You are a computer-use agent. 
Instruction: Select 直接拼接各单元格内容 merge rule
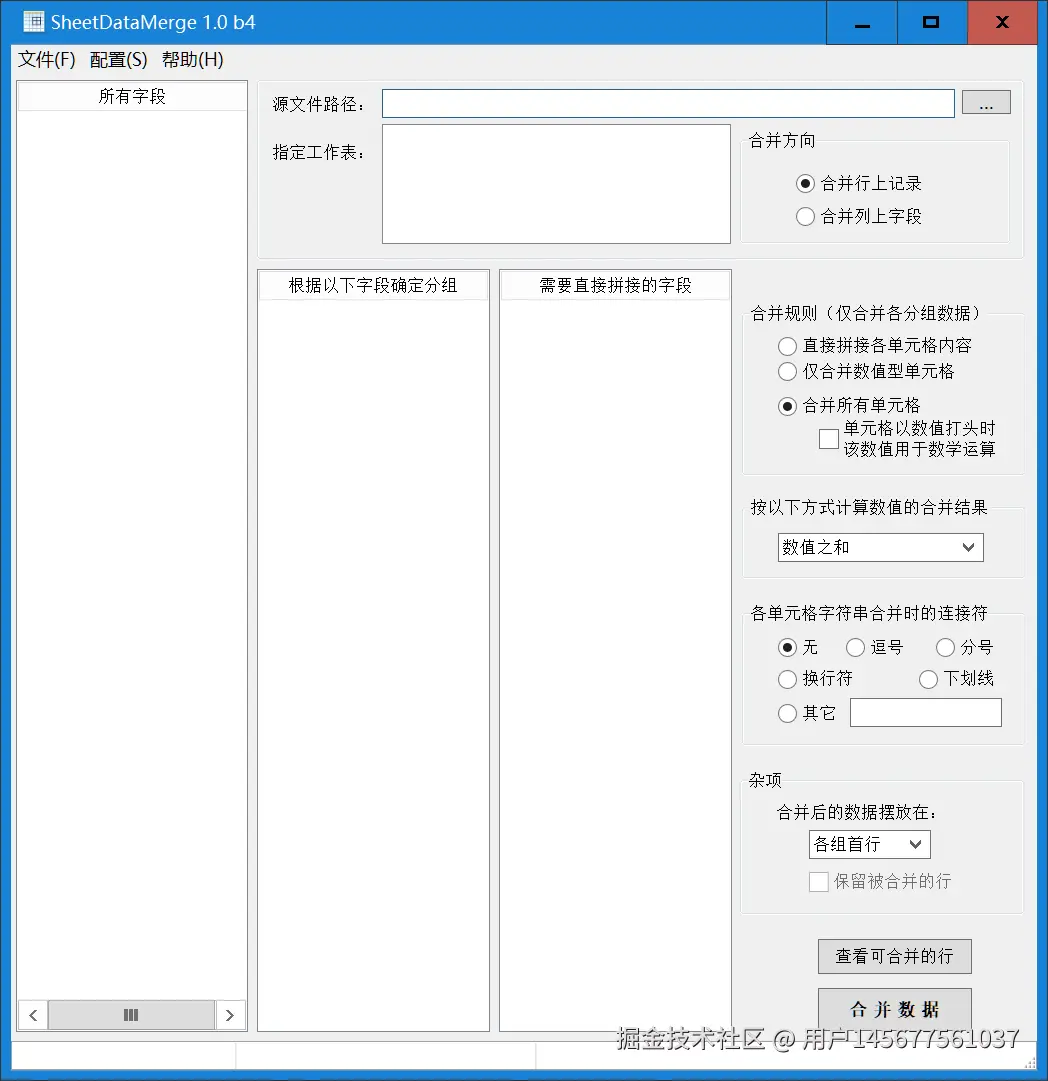pyautogui.click(x=787, y=346)
